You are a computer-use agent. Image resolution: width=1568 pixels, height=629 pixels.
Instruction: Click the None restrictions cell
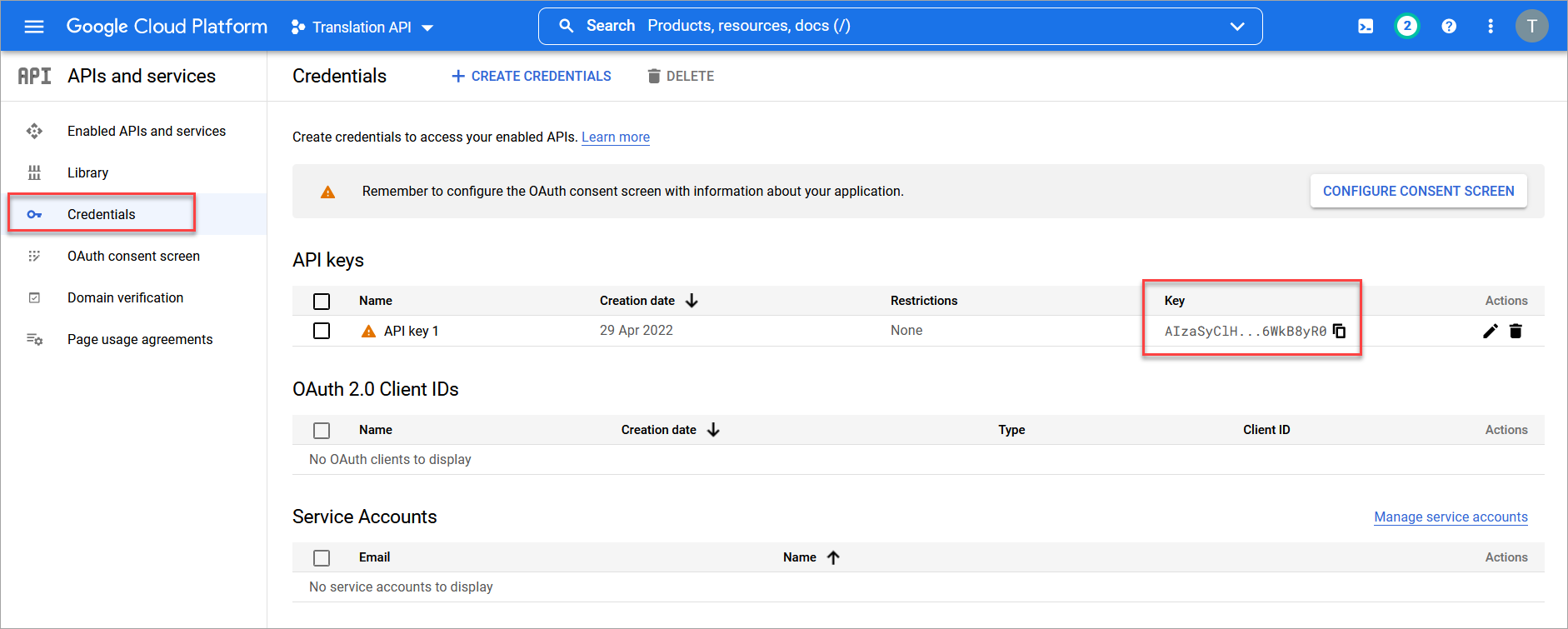coord(906,331)
